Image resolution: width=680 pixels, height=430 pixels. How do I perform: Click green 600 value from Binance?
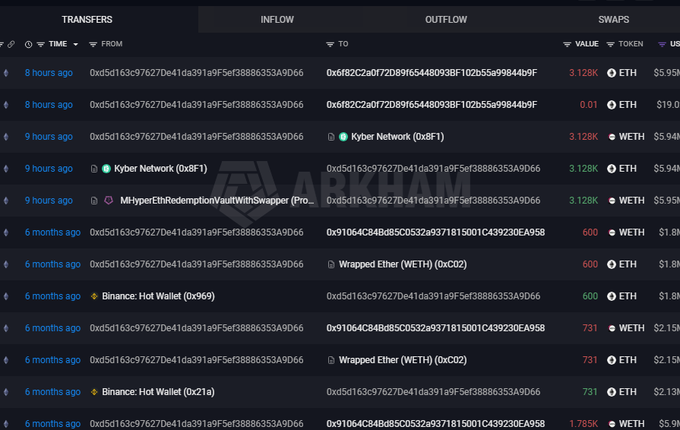coord(590,296)
